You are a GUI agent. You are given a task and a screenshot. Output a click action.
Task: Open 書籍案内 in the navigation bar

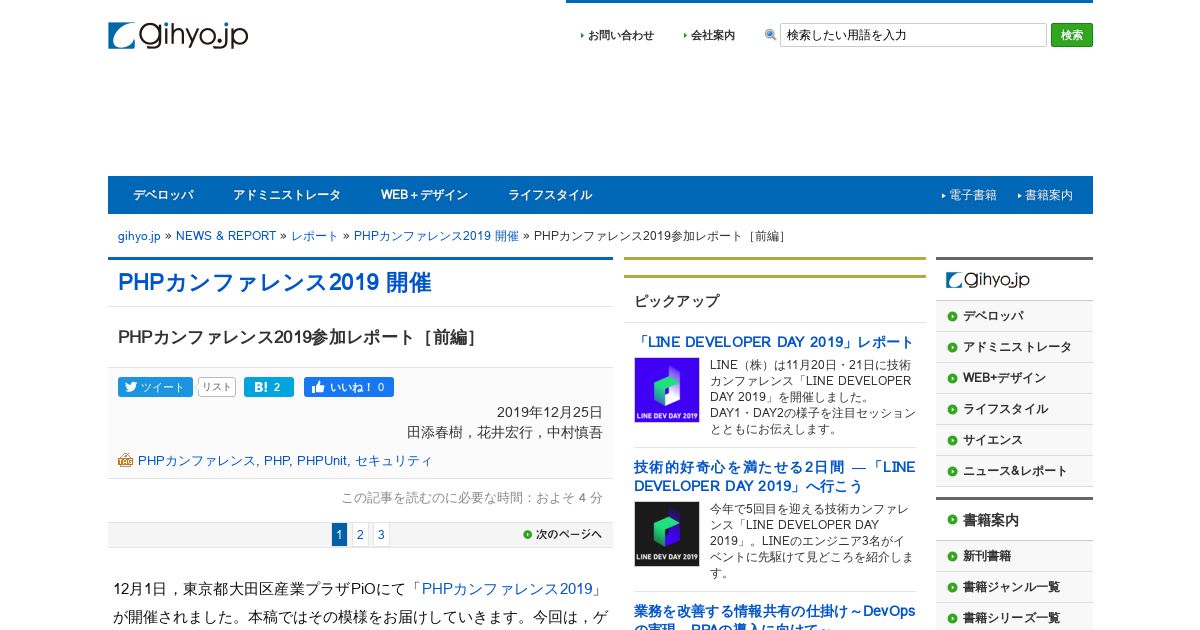1048,195
